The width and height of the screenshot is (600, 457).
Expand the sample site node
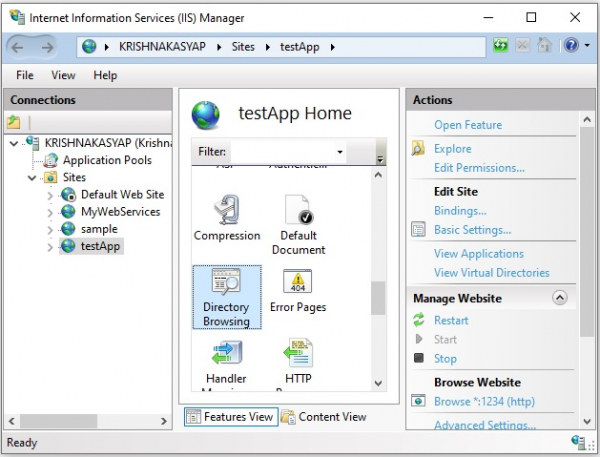tap(50, 230)
